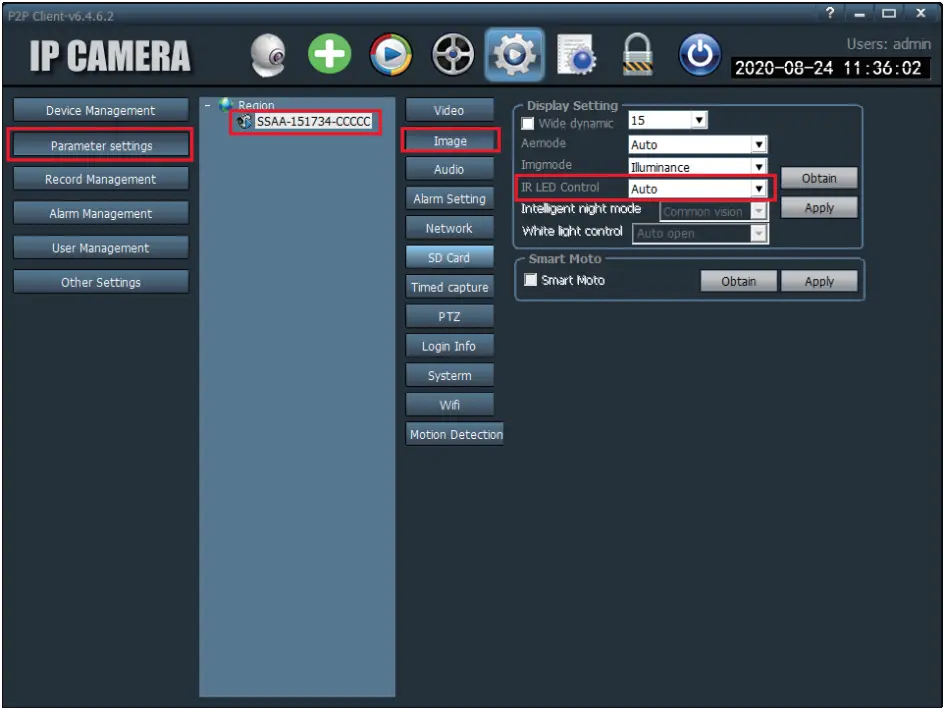The image size is (945, 710).
Task: Open the Network tab
Action: coord(450,228)
